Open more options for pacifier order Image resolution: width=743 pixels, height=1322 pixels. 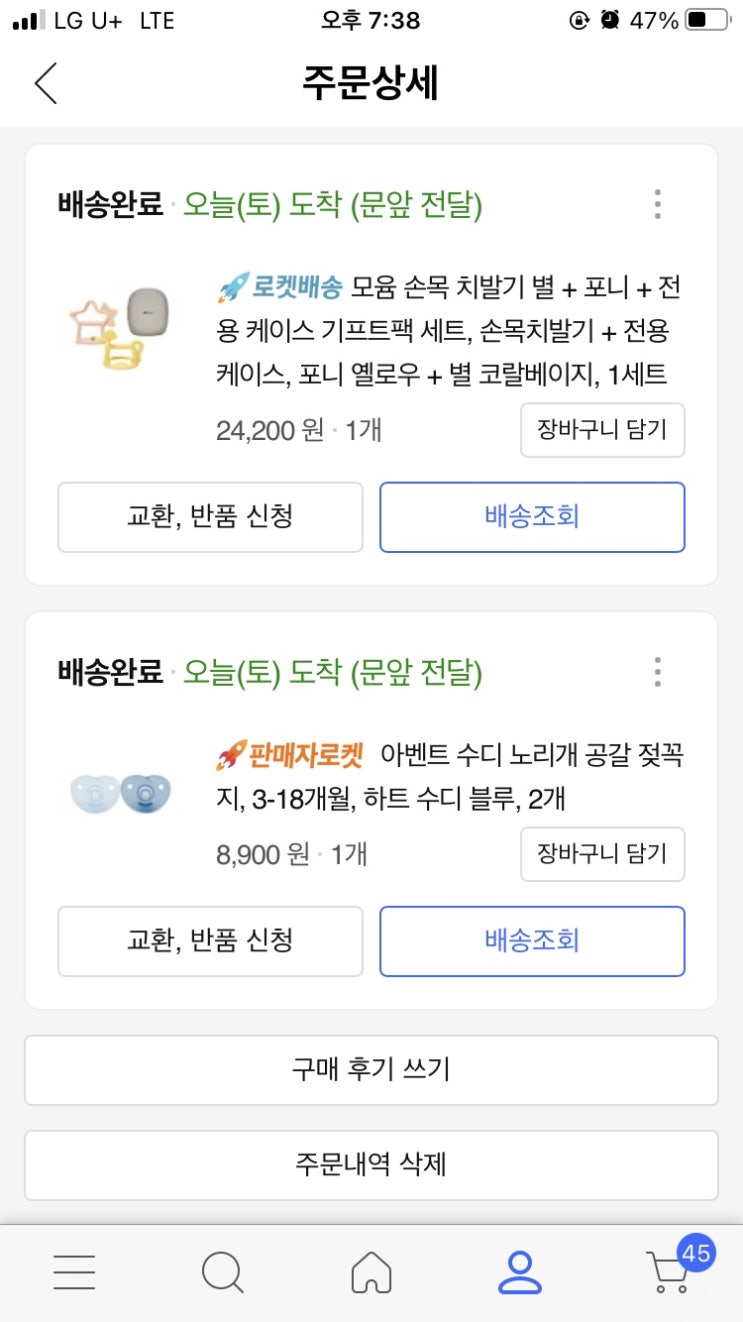click(x=657, y=672)
